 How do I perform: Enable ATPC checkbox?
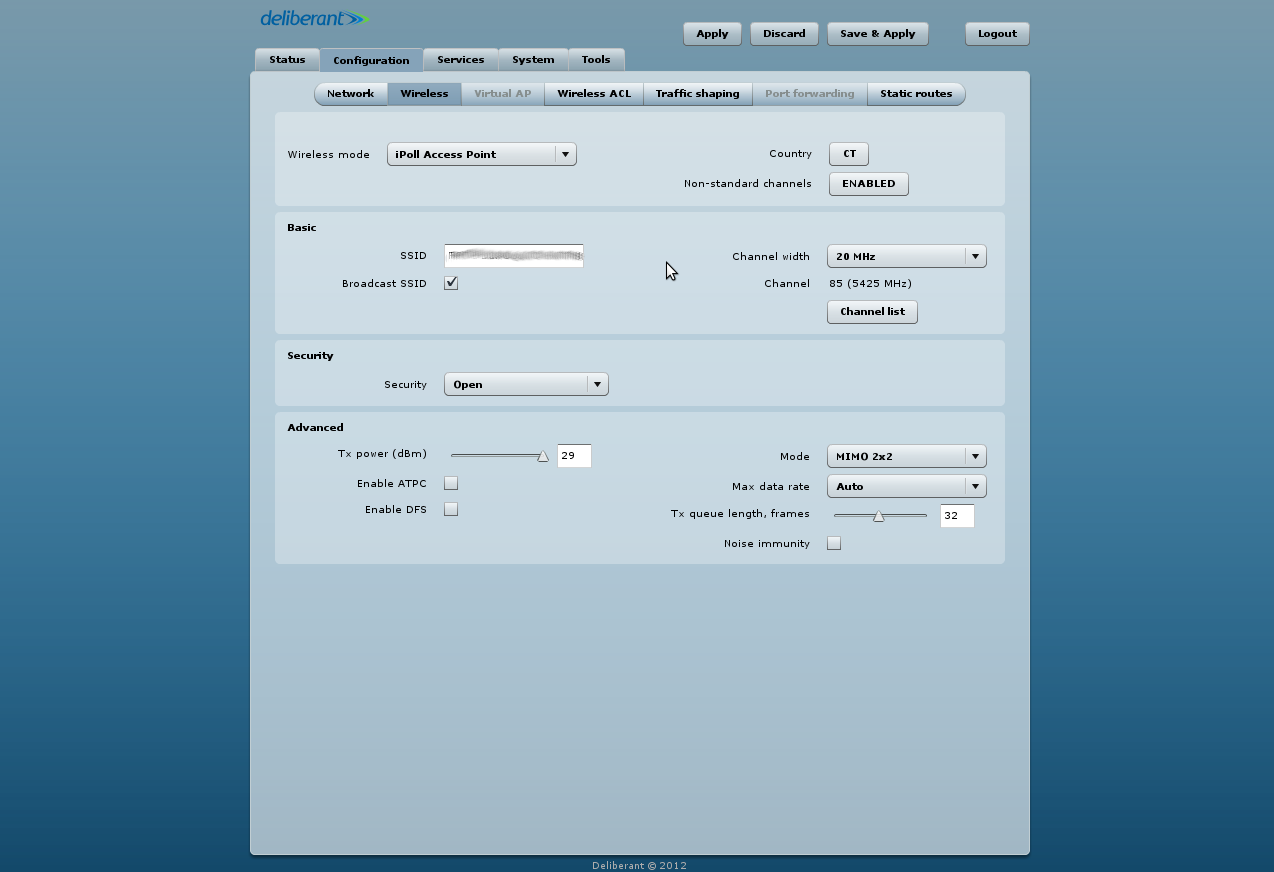(x=451, y=483)
